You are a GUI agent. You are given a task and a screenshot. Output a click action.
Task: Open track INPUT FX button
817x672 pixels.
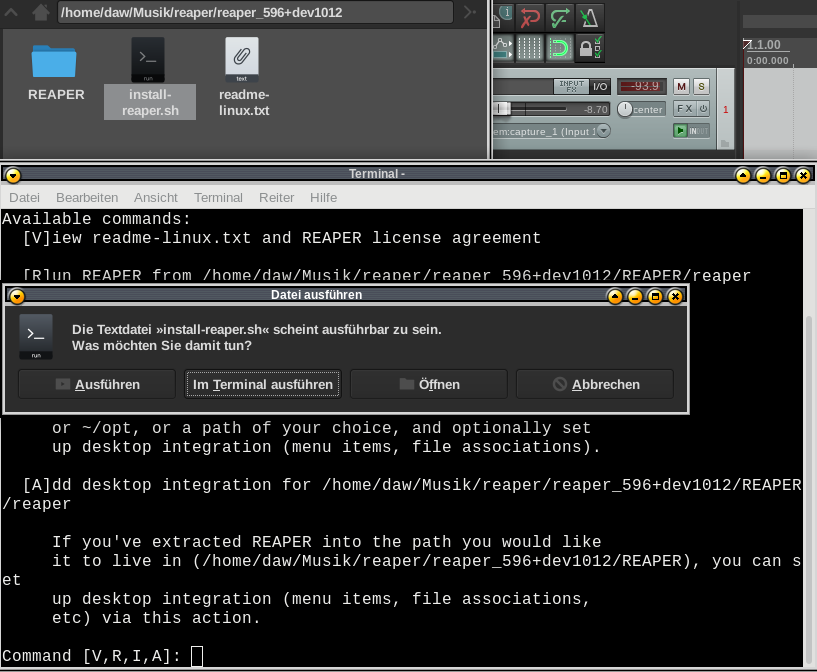571,86
